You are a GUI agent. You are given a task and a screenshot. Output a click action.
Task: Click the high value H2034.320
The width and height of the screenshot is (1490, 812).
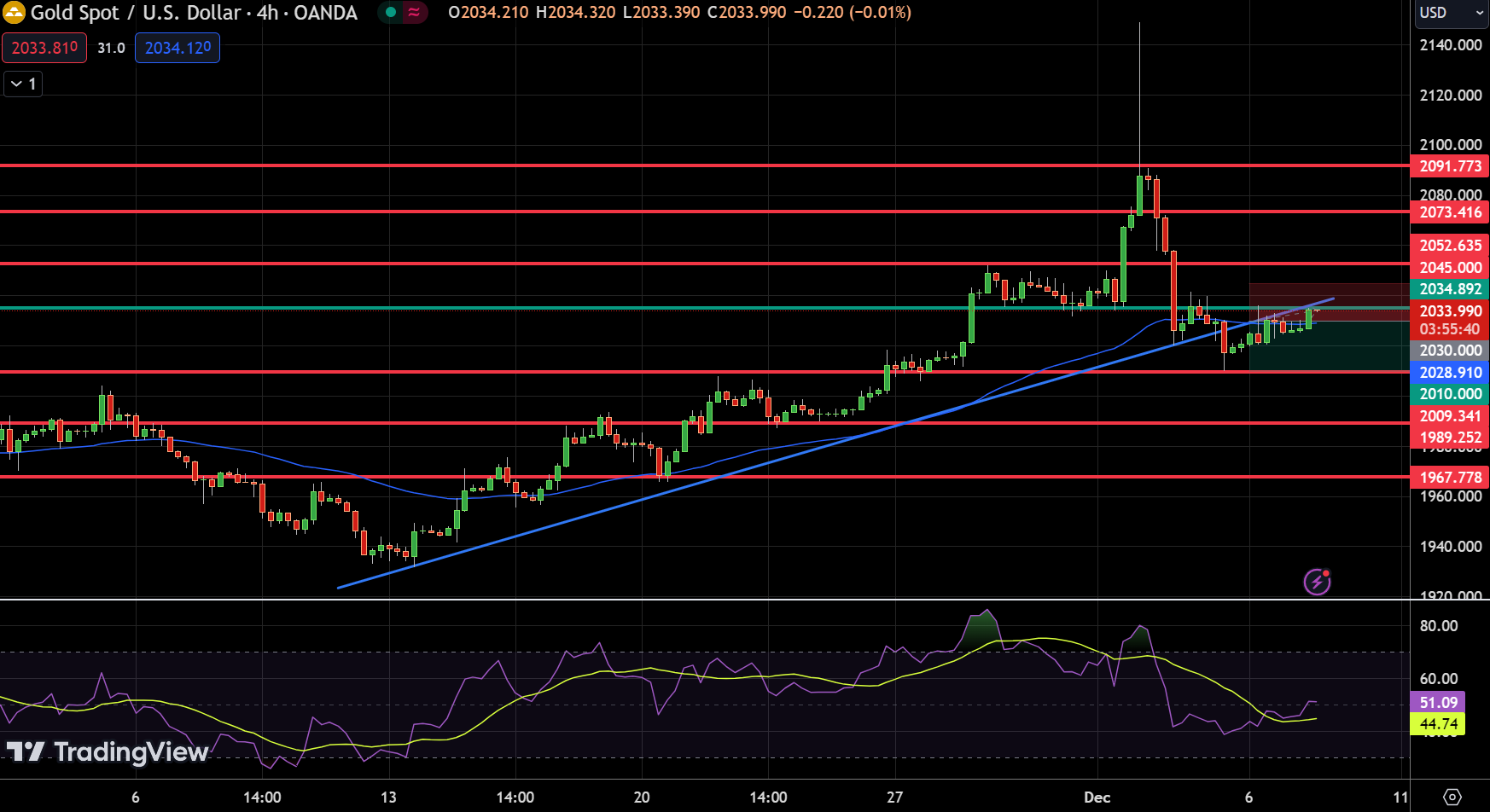pos(575,13)
